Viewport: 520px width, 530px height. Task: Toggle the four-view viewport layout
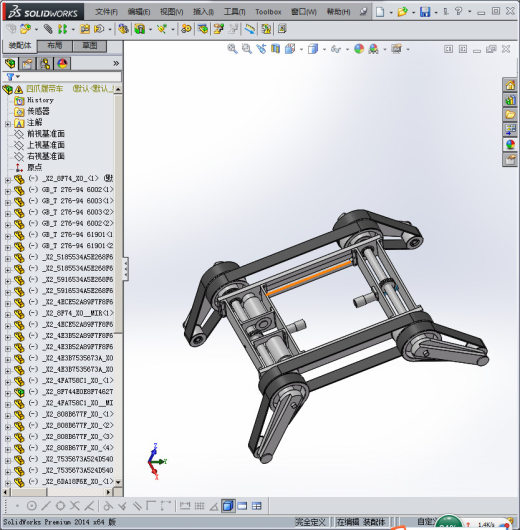(x=257, y=506)
